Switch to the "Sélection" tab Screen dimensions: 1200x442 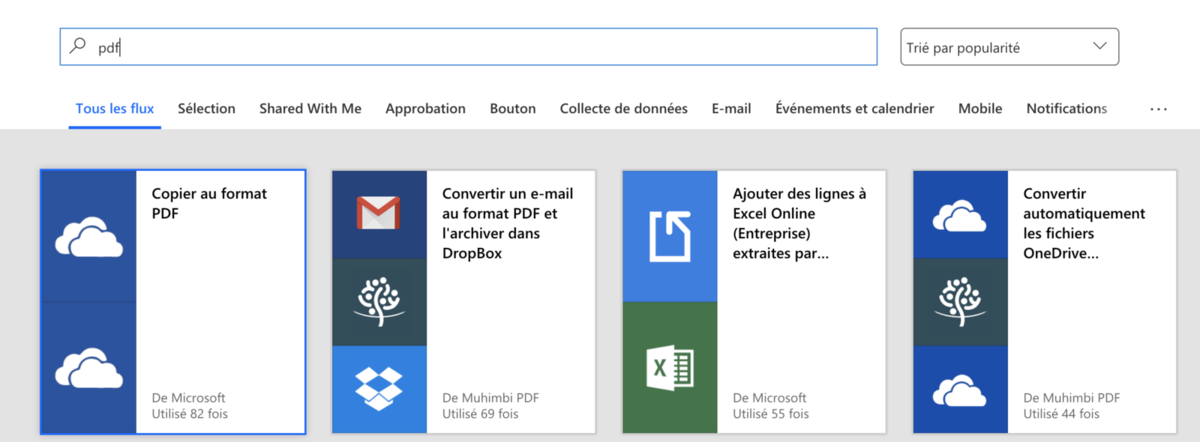pos(206,109)
